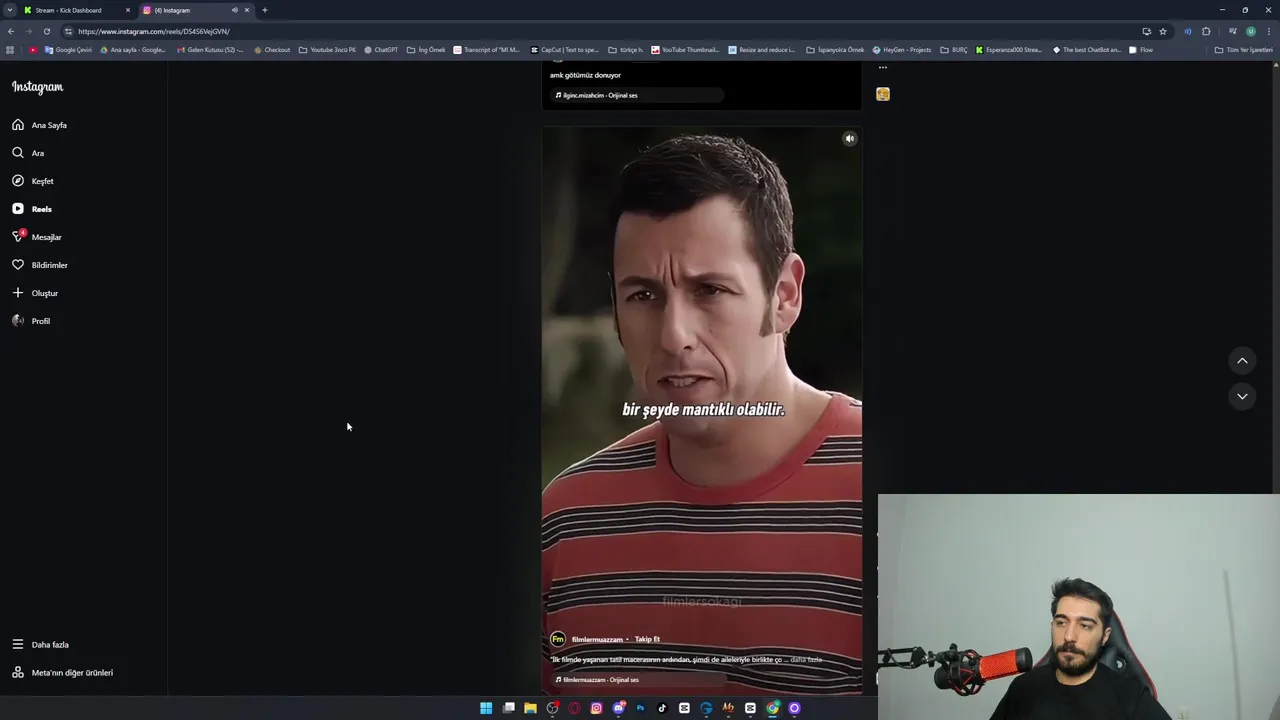Focus the instagram.com address bar
Screen dimensions: 1280x720
point(600,31)
